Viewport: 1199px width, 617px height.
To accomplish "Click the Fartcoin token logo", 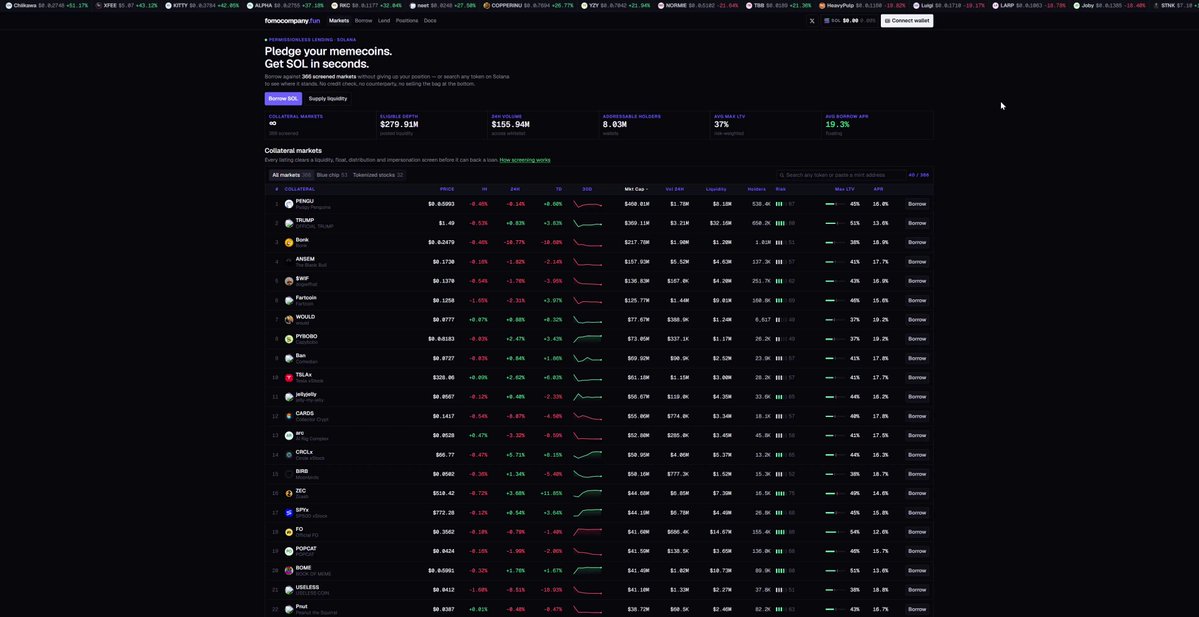I will pos(289,300).
